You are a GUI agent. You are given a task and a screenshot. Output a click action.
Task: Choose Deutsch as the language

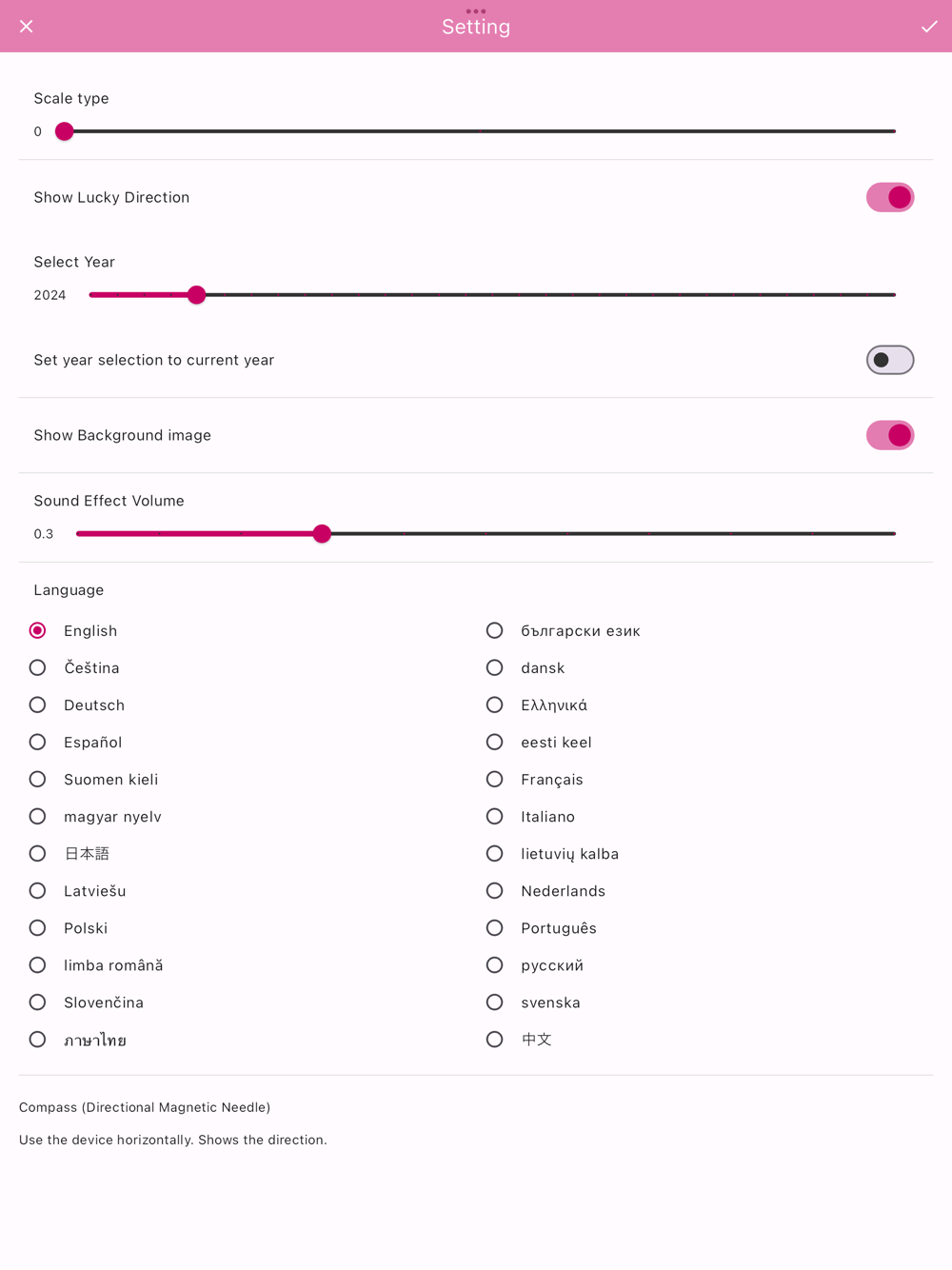(37, 704)
